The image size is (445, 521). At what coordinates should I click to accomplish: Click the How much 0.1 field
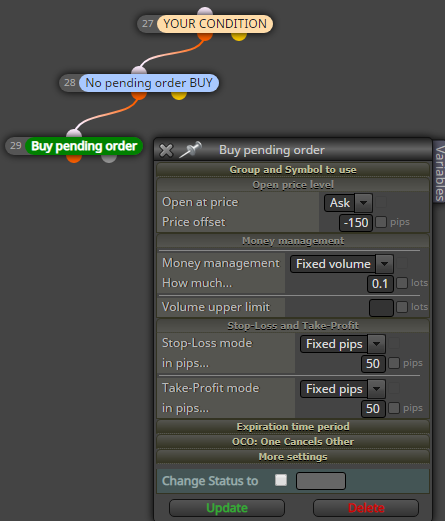380,284
